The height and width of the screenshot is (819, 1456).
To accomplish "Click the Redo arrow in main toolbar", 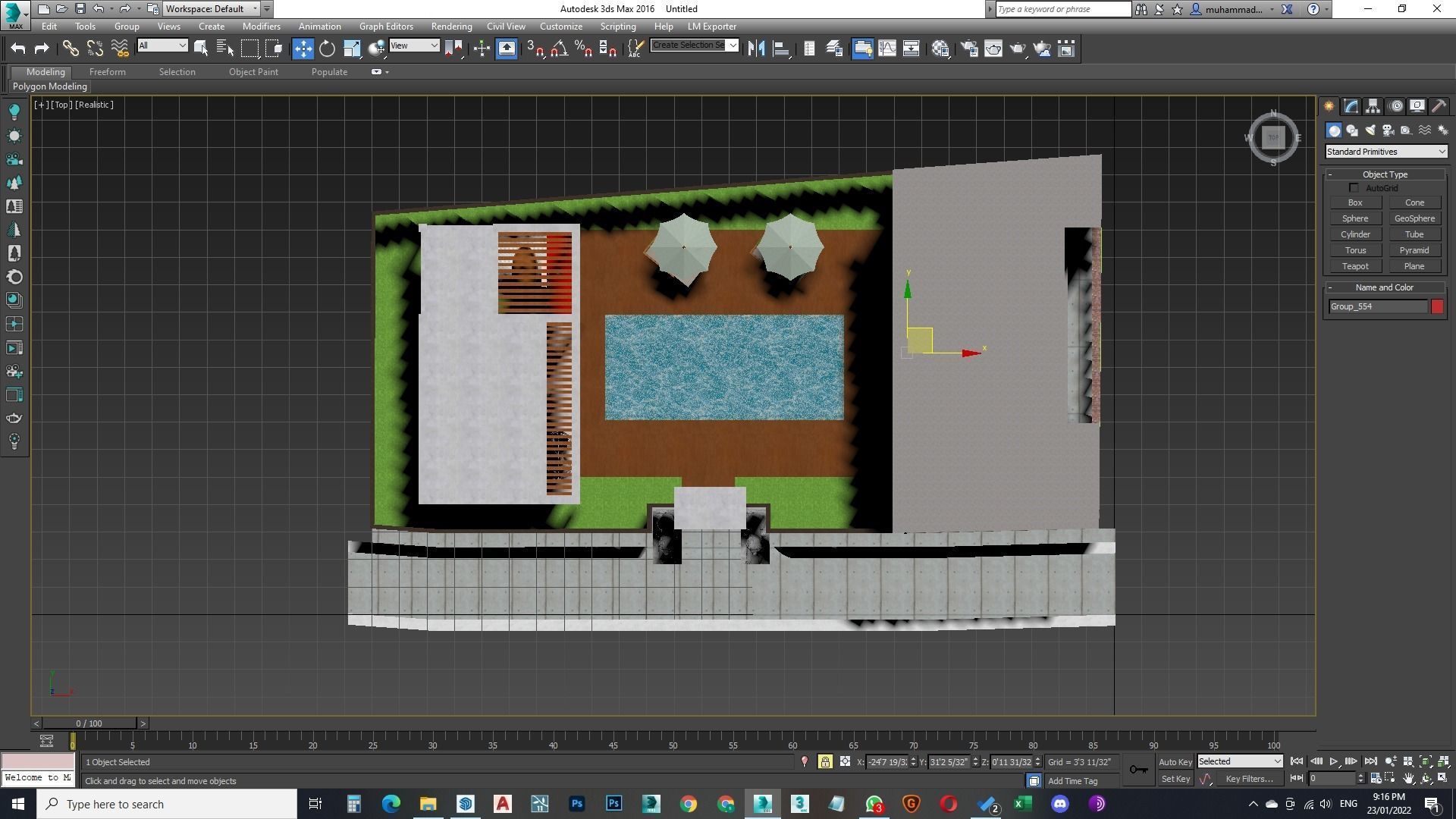I will tap(42, 49).
